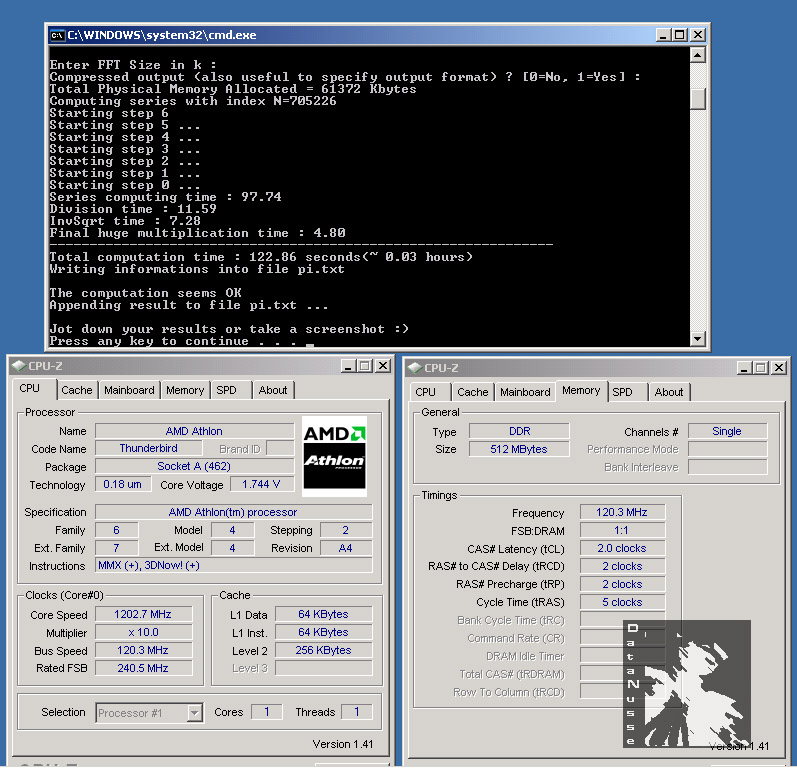Image resolution: width=797 pixels, height=768 pixels.
Task: Open the SPD tab in left CPU-Z window
Action: pyautogui.click(x=226, y=390)
